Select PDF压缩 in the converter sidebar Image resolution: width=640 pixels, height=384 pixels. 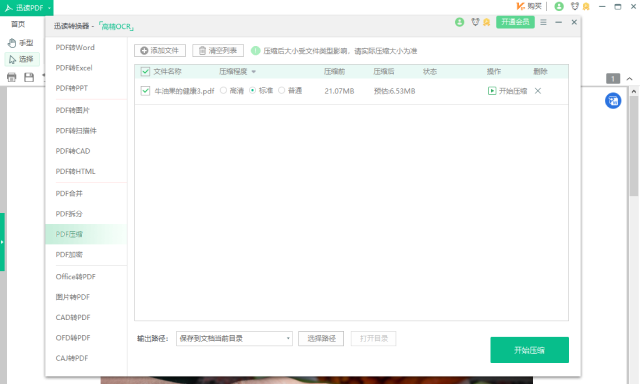(86, 234)
